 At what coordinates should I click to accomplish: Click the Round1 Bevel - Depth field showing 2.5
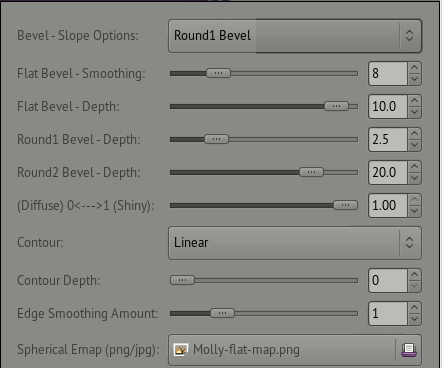point(388,139)
